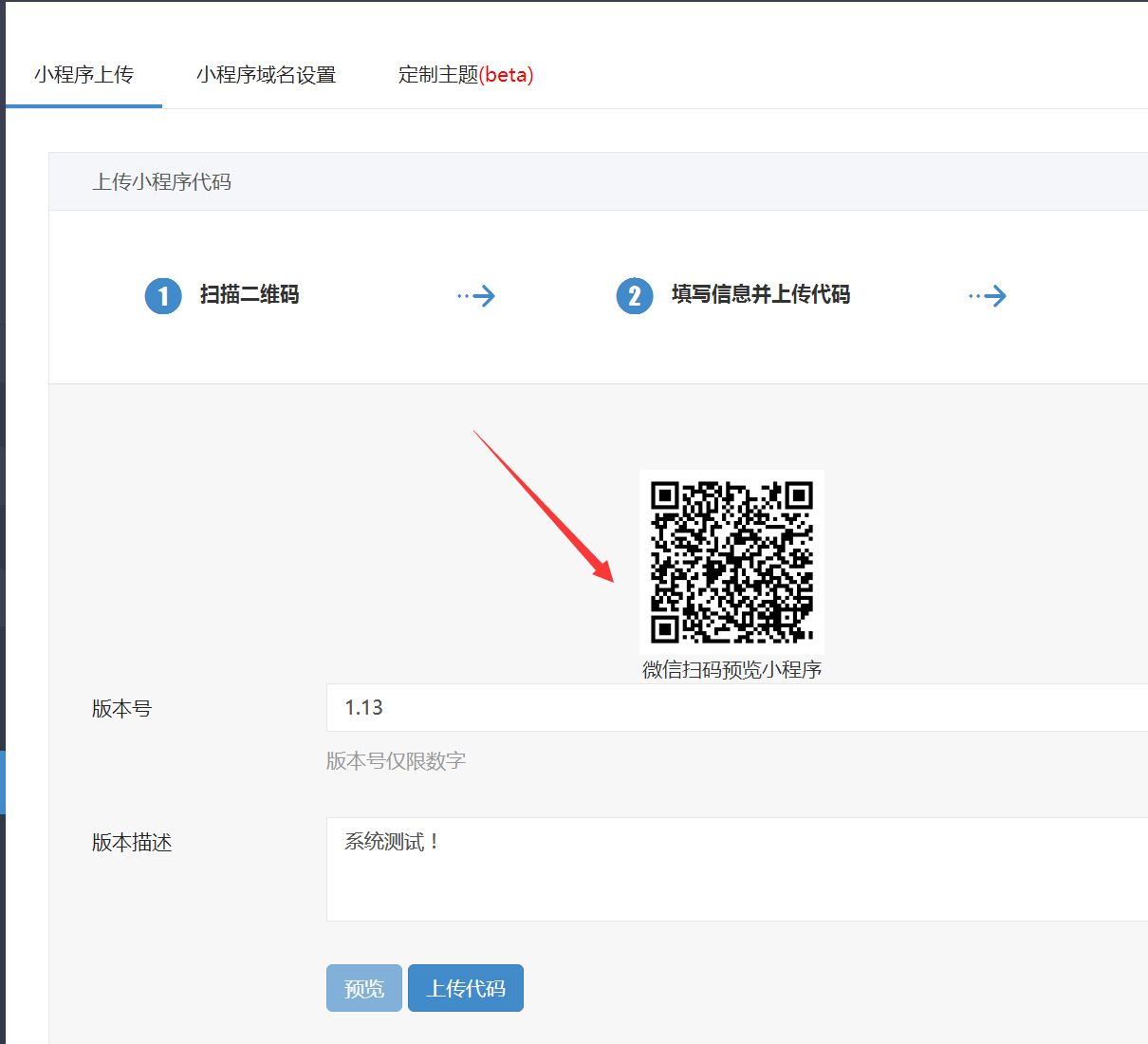Click the 版本号 field label

click(x=121, y=709)
